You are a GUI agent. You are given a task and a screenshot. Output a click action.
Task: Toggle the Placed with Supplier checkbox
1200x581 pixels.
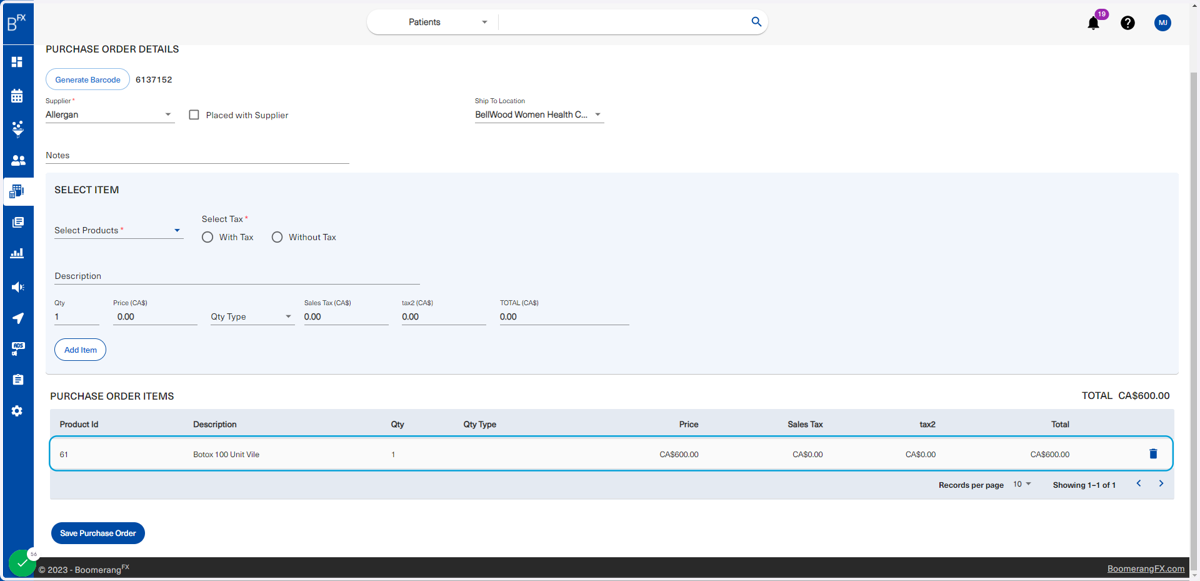tap(194, 115)
